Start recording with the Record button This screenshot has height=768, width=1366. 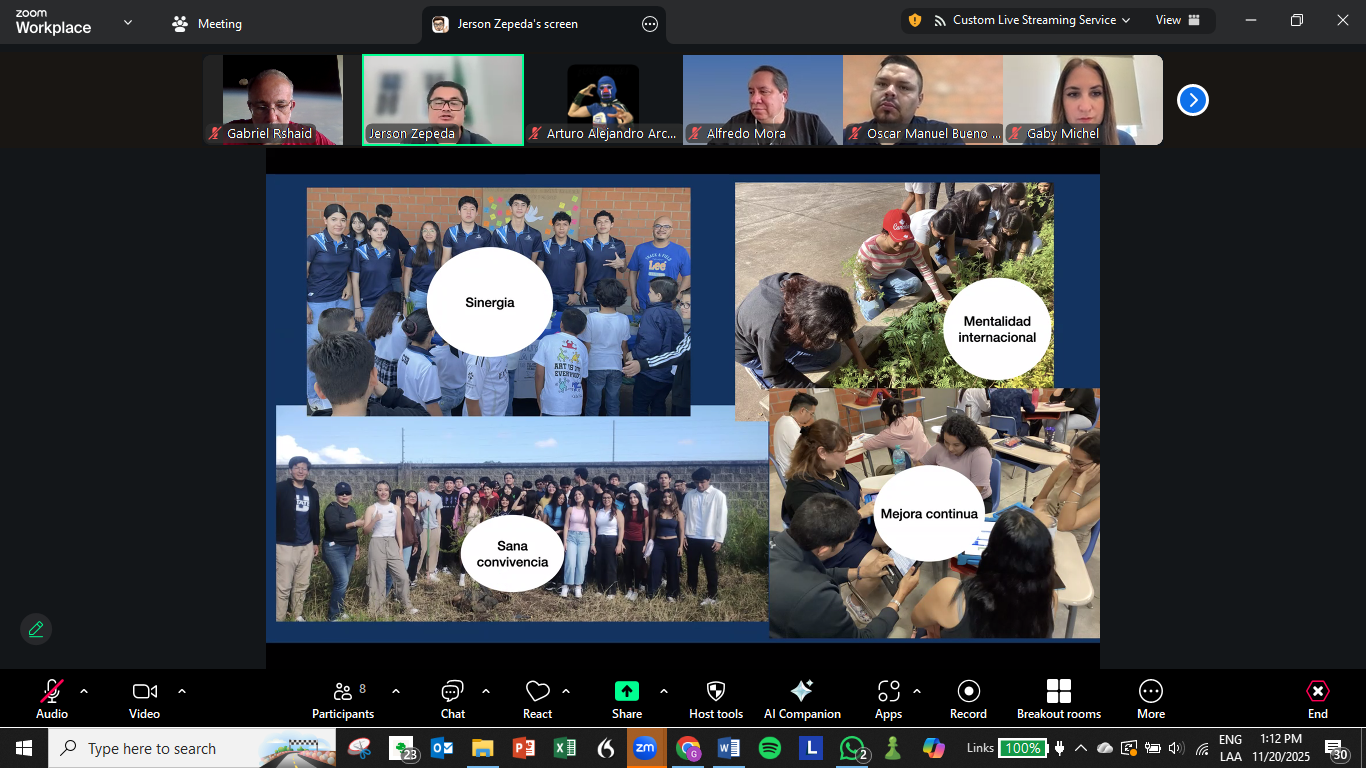coord(967,698)
